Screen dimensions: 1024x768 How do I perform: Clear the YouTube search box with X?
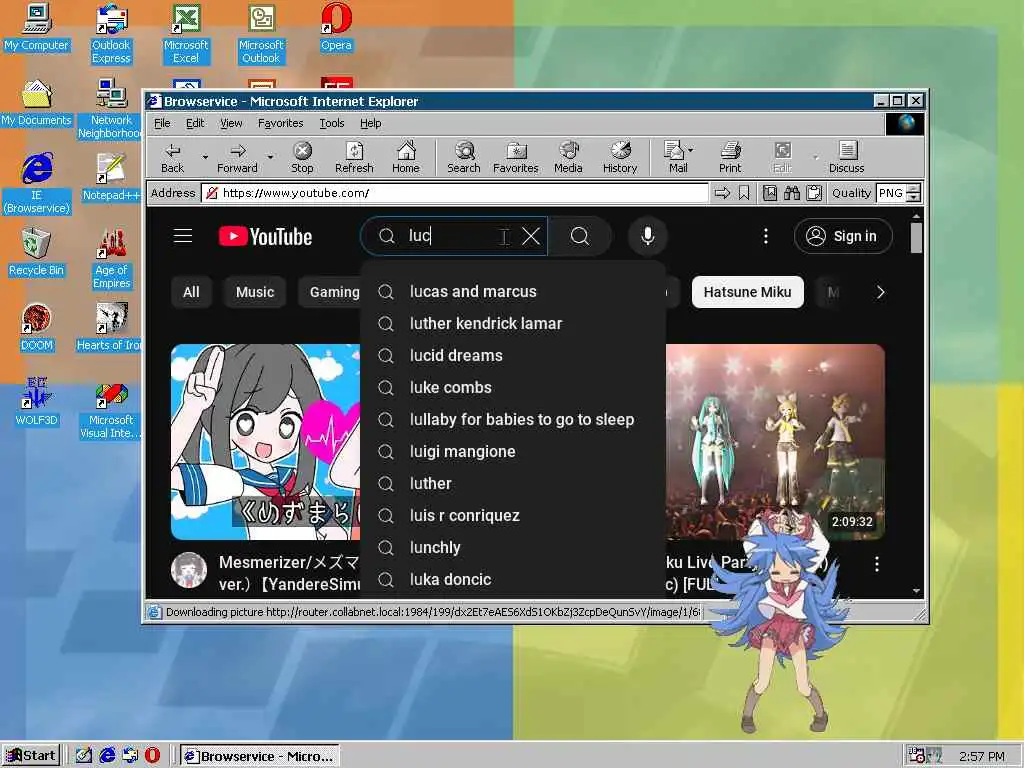pos(531,236)
